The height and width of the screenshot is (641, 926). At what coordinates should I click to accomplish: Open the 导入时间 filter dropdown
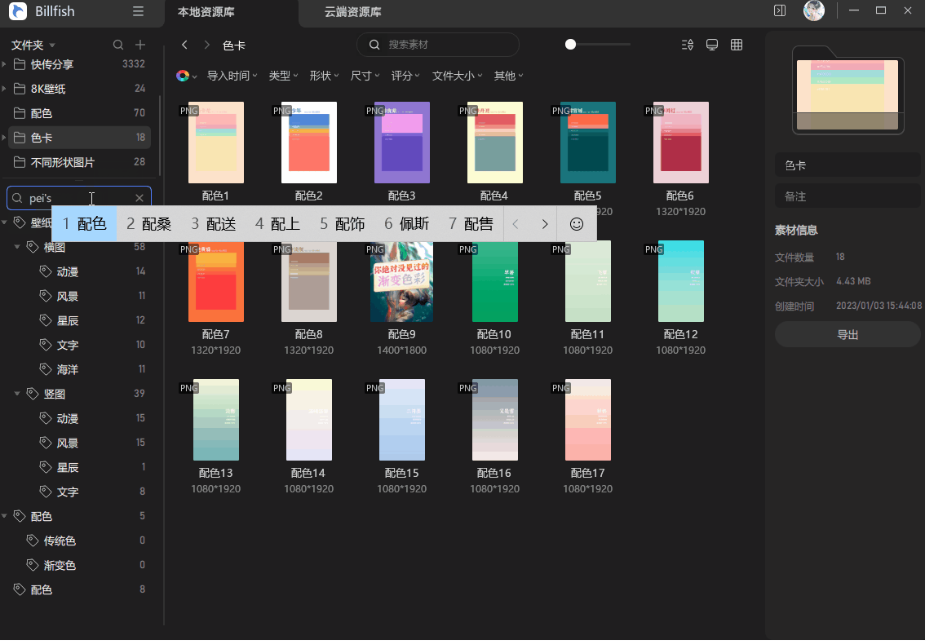(x=231, y=76)
